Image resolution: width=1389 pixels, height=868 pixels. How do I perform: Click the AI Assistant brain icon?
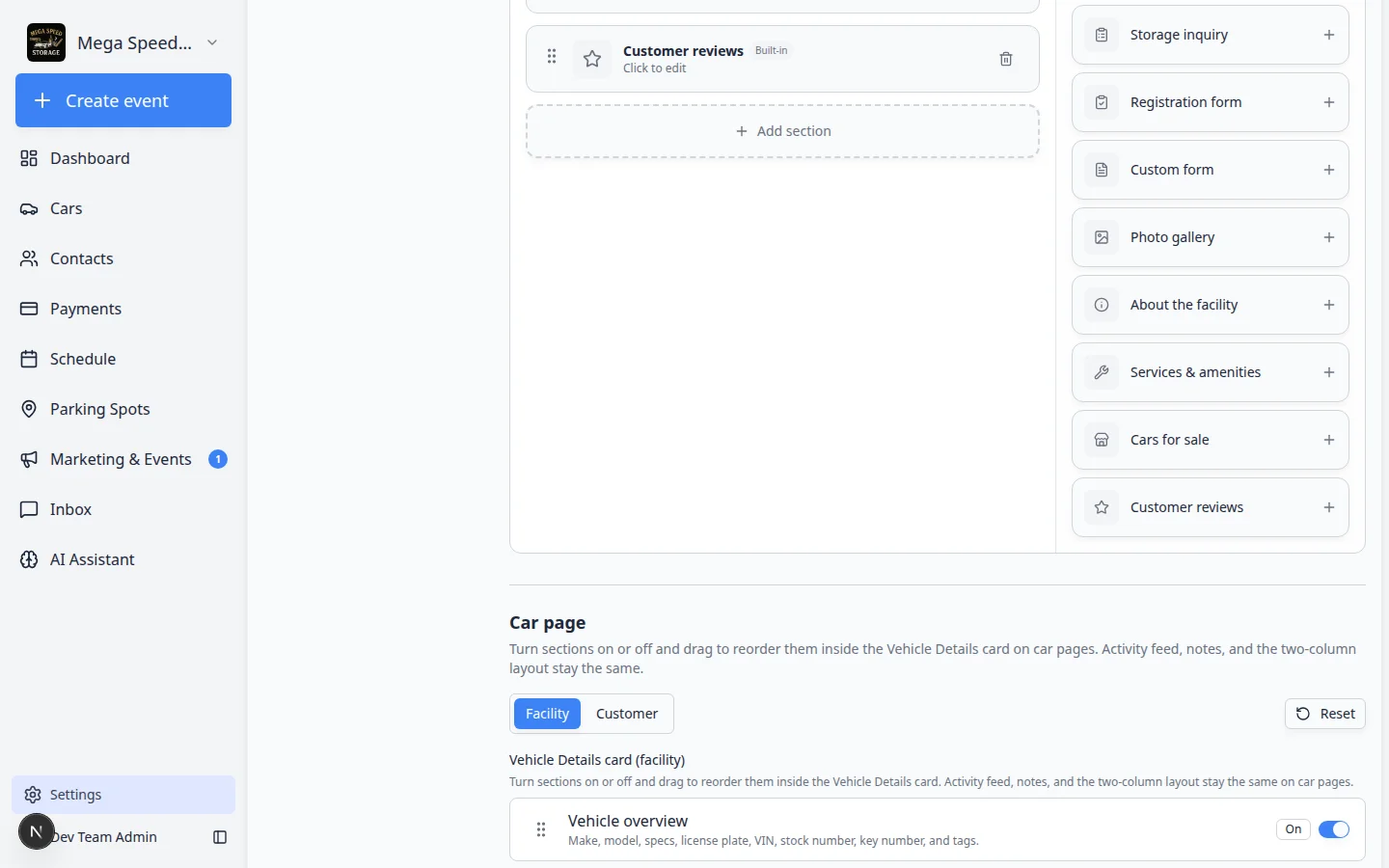pos(29,559)
